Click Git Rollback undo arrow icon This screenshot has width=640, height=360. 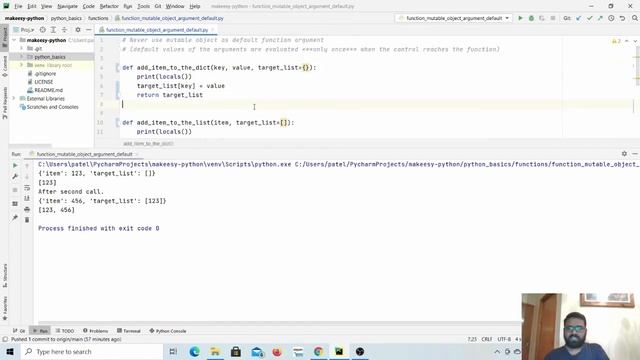[x=622, y=18]
